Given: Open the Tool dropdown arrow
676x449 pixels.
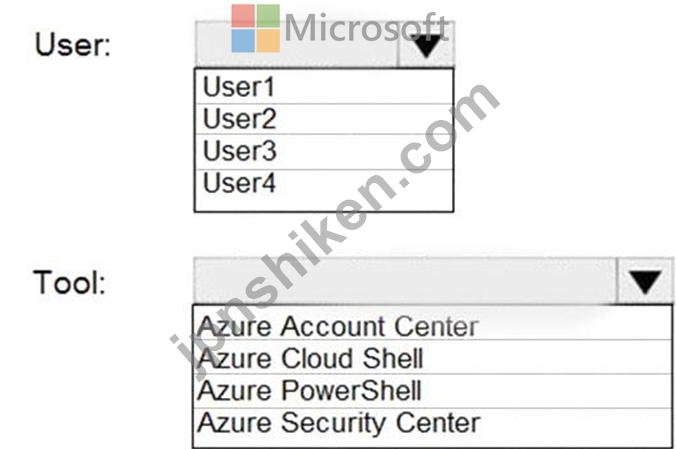Looking at the screenshot, I should point(644,282).
